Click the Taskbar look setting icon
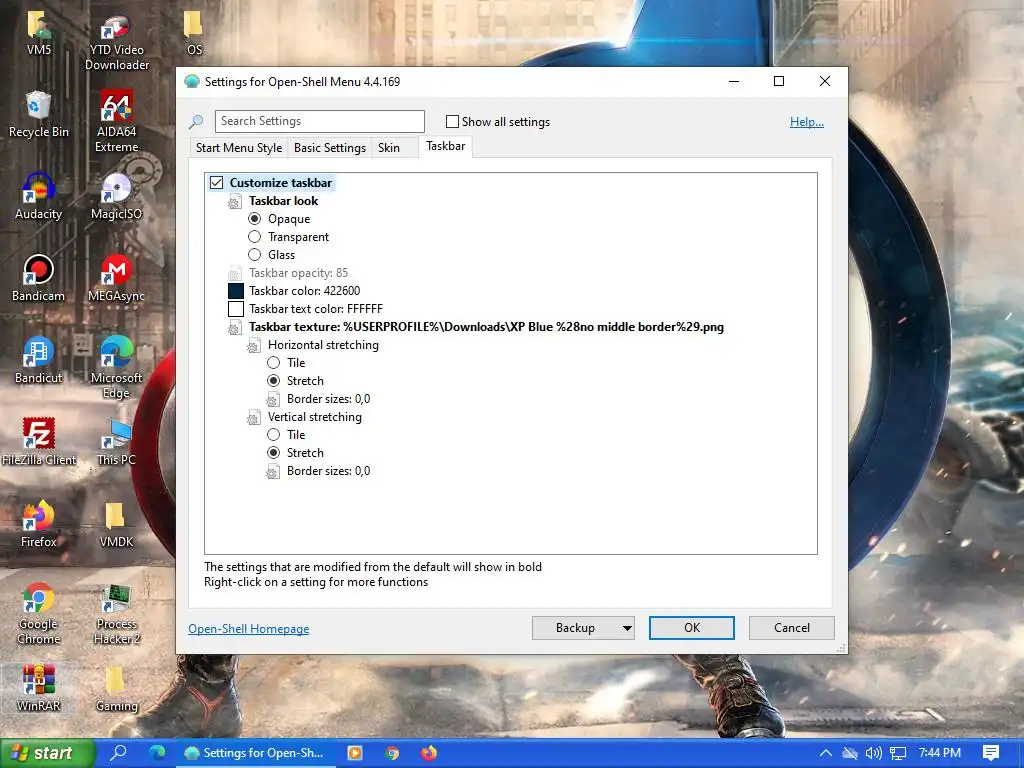The image size is (1024, 768). [235, 202]
